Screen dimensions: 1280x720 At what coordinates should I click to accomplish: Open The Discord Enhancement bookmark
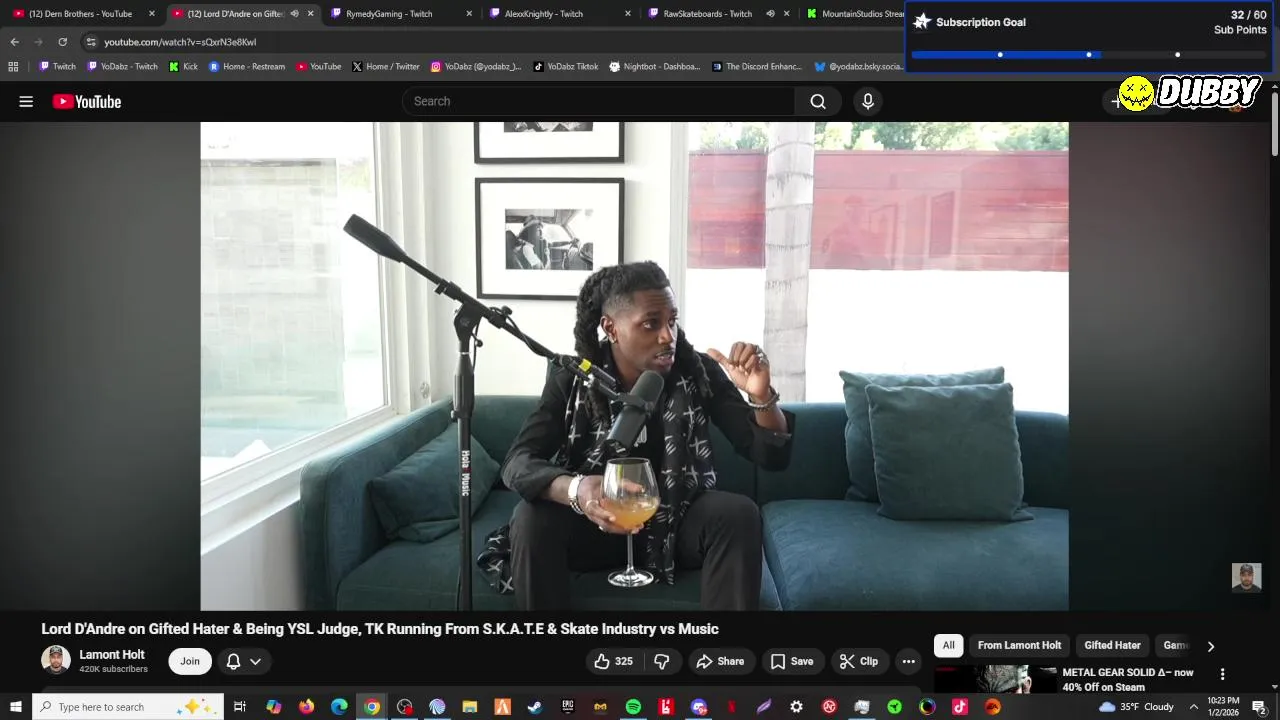click(757, 67)
